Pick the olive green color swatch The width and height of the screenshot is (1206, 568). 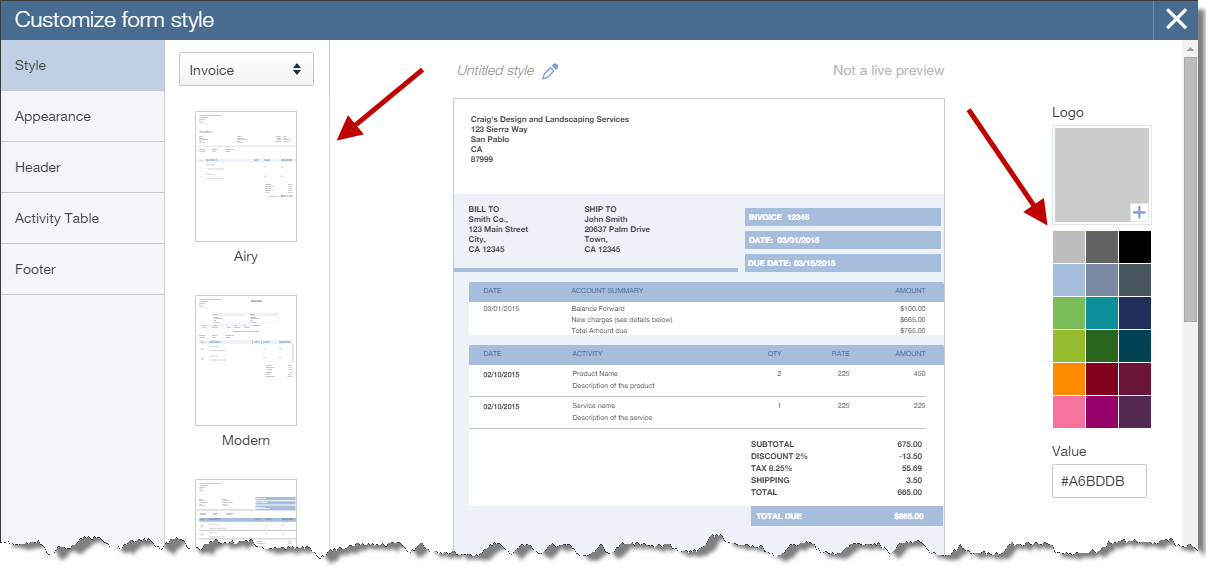(x=1069, y=346)
